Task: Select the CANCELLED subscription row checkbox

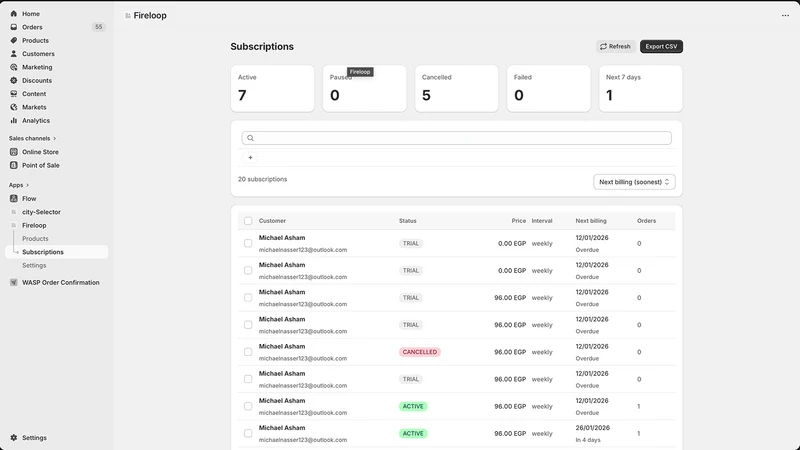Action: 248,352
